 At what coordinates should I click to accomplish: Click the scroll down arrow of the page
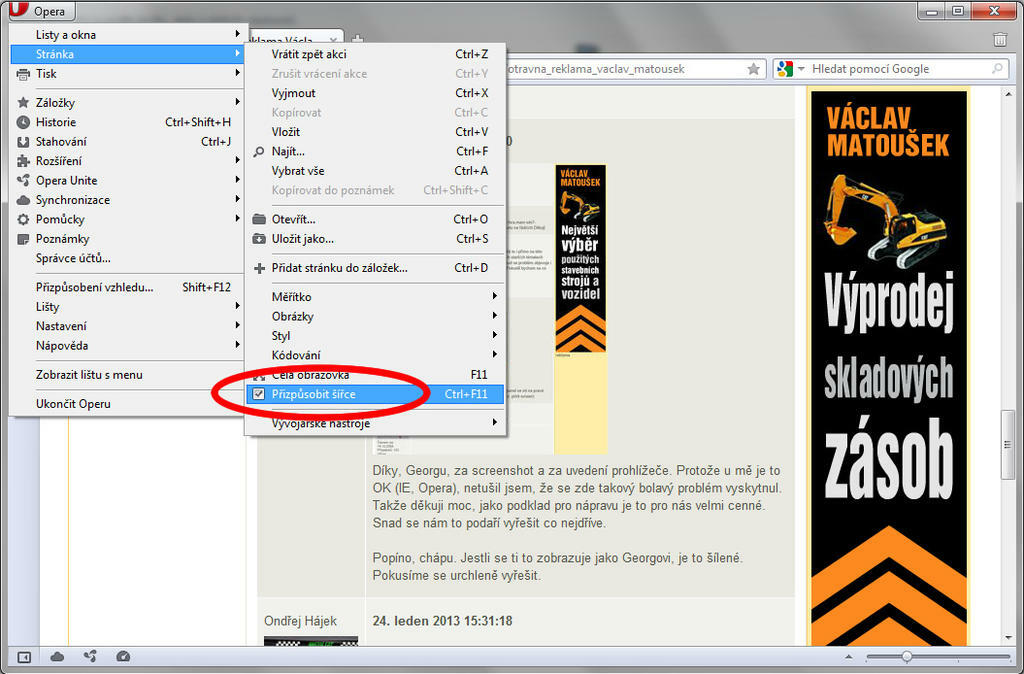1008,638
